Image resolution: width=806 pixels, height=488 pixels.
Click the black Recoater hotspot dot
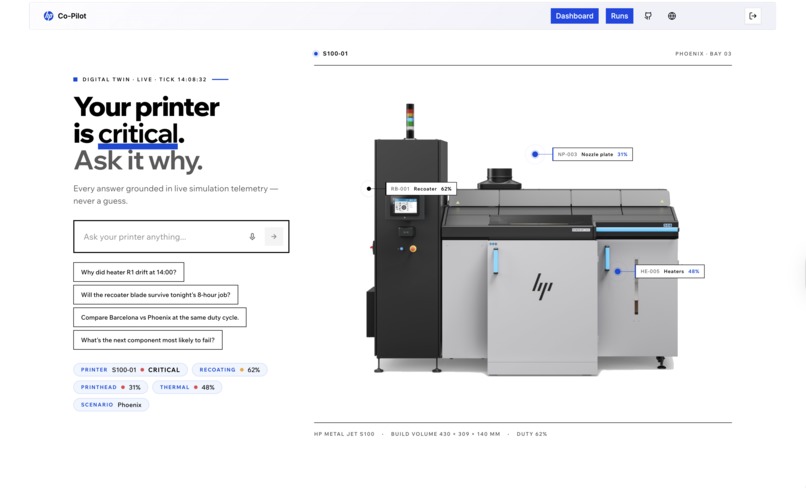click(x=369, y=189)
